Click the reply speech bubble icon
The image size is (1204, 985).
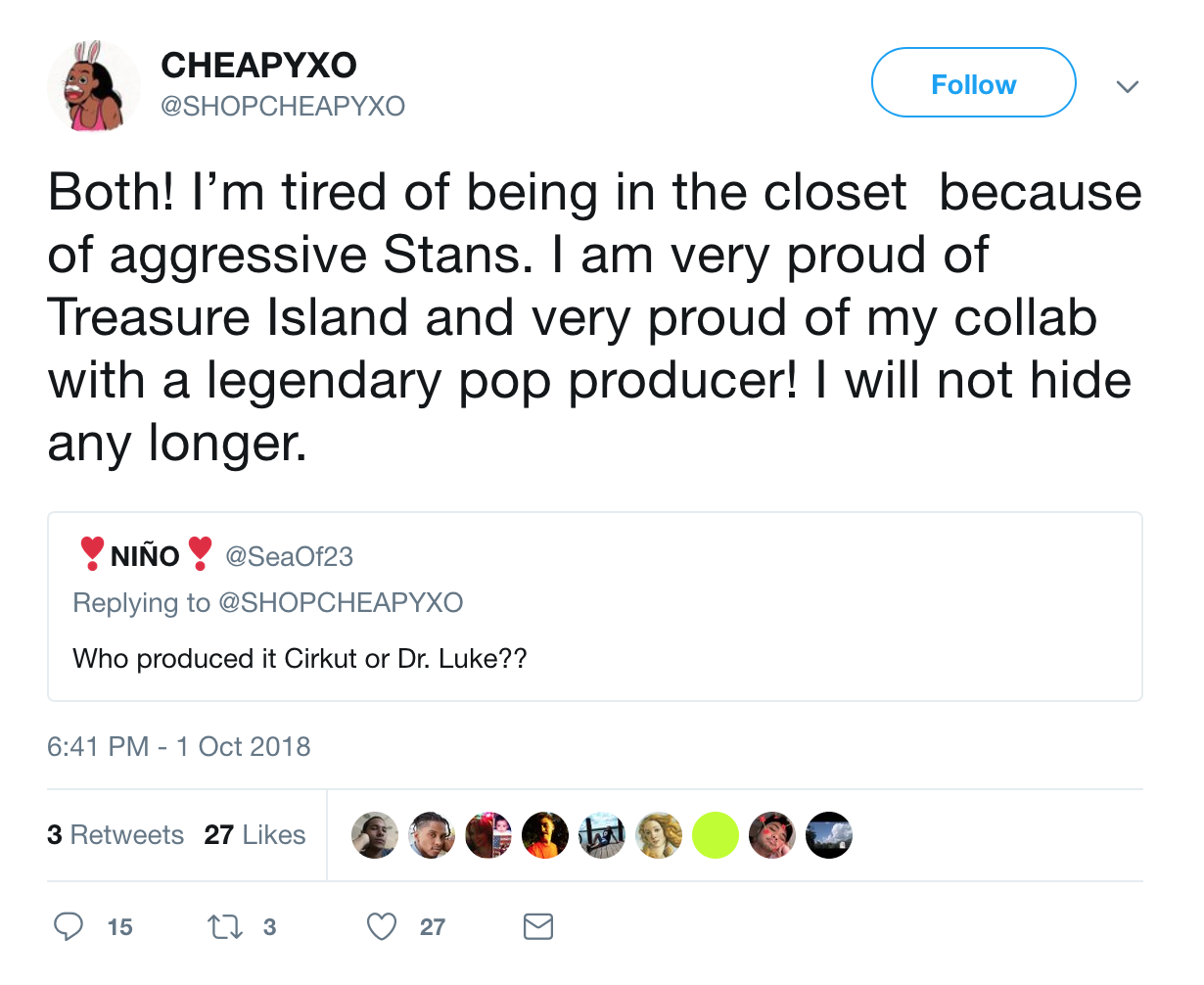pyautogui.click(x=69, y=926)
